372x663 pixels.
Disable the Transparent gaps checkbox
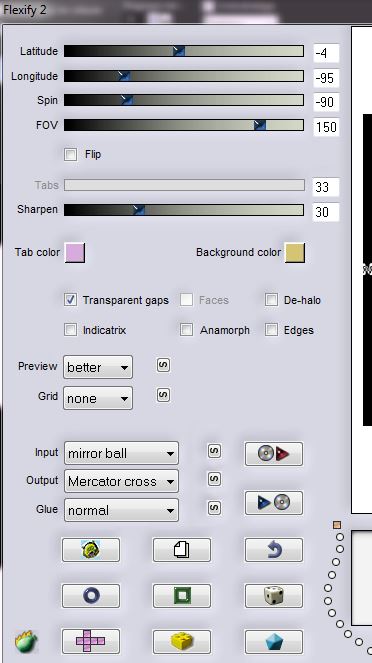[71, 300]
